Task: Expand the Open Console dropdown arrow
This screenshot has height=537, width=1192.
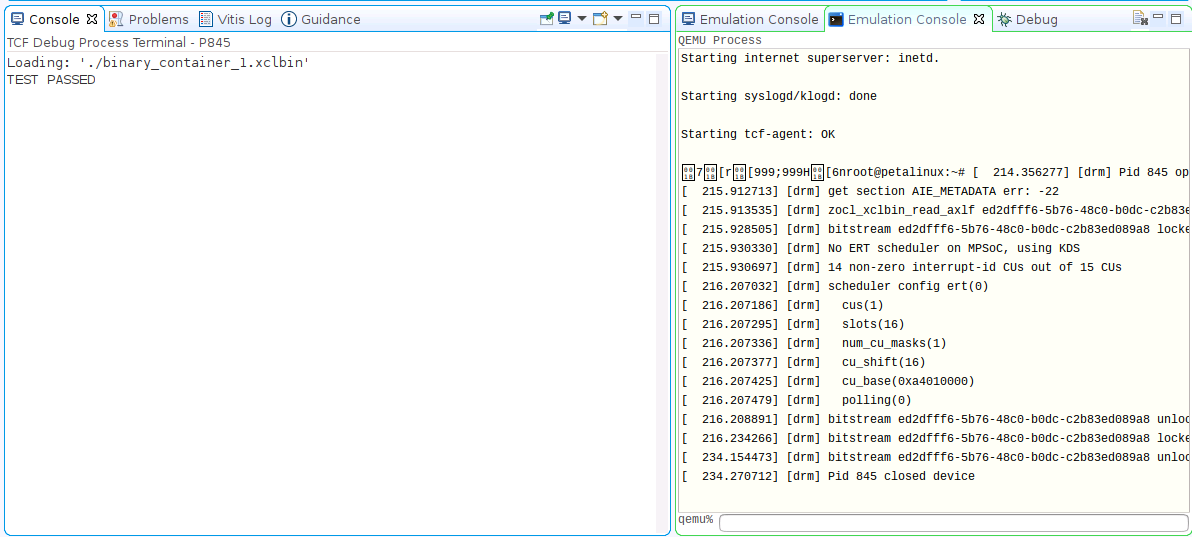Action: pos(617,19)
